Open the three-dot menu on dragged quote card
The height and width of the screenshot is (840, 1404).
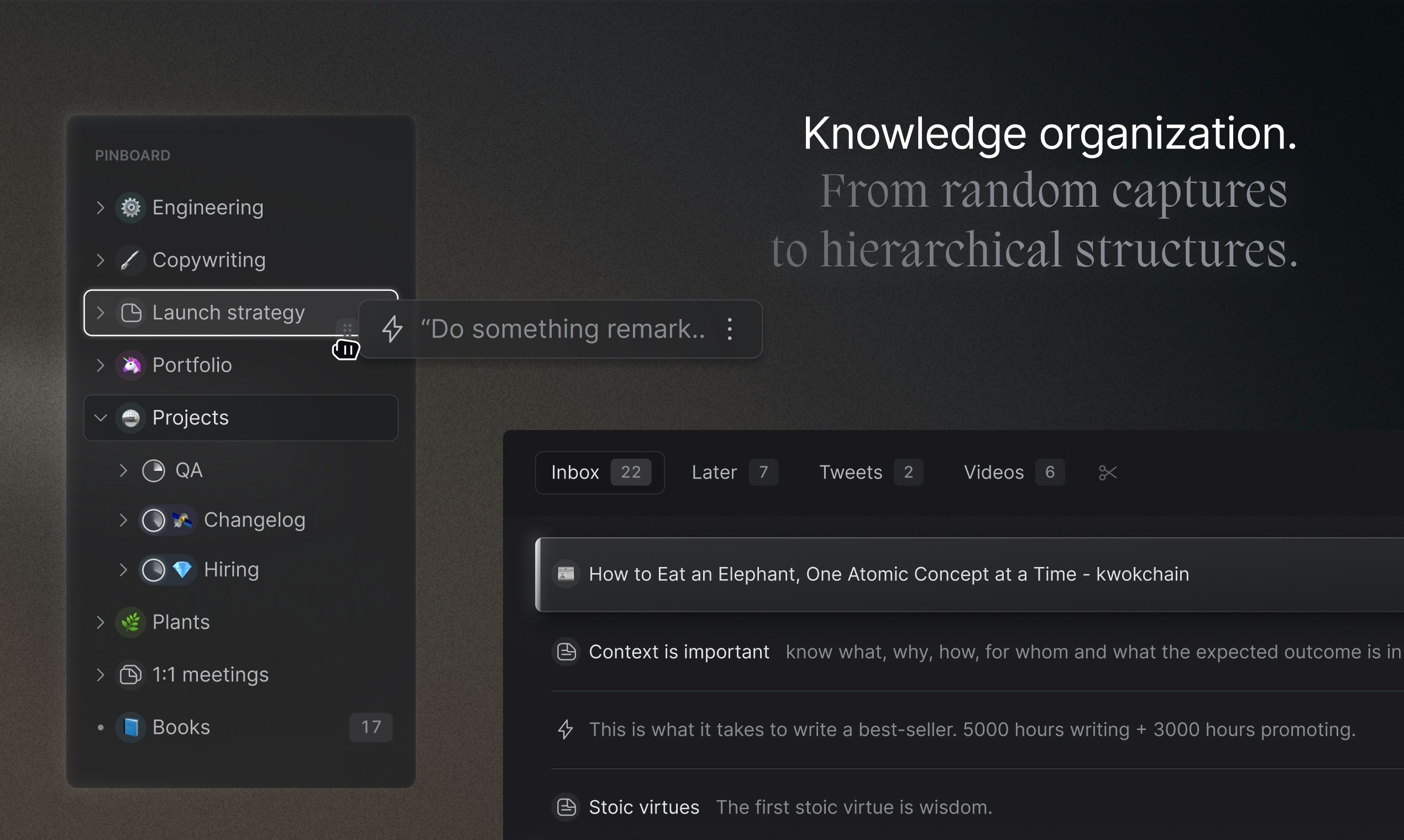pyautogui.click(x=730, y=329)
